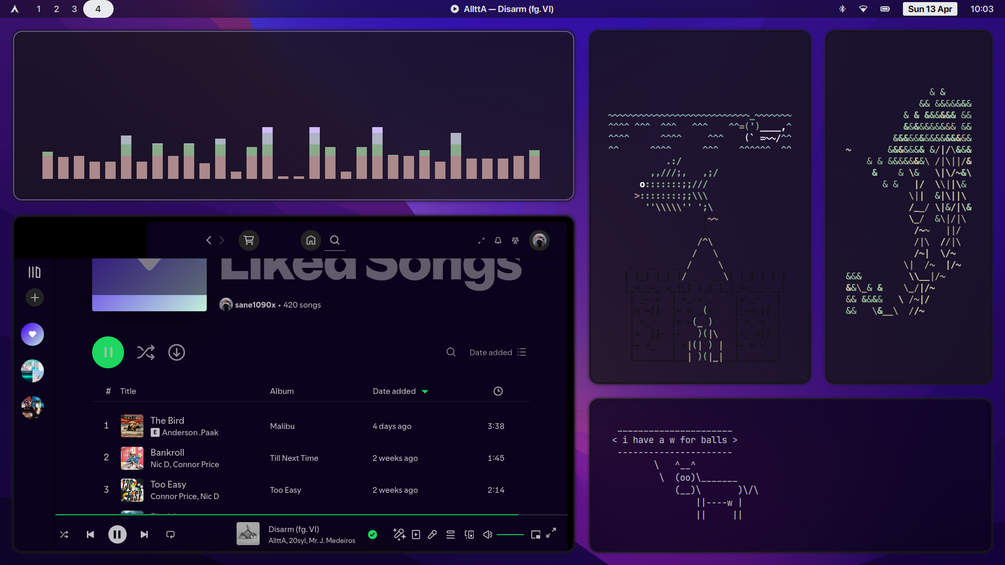Go forward with the right arrow in Spotify
1005x565 pixels.
pos(222,240)
